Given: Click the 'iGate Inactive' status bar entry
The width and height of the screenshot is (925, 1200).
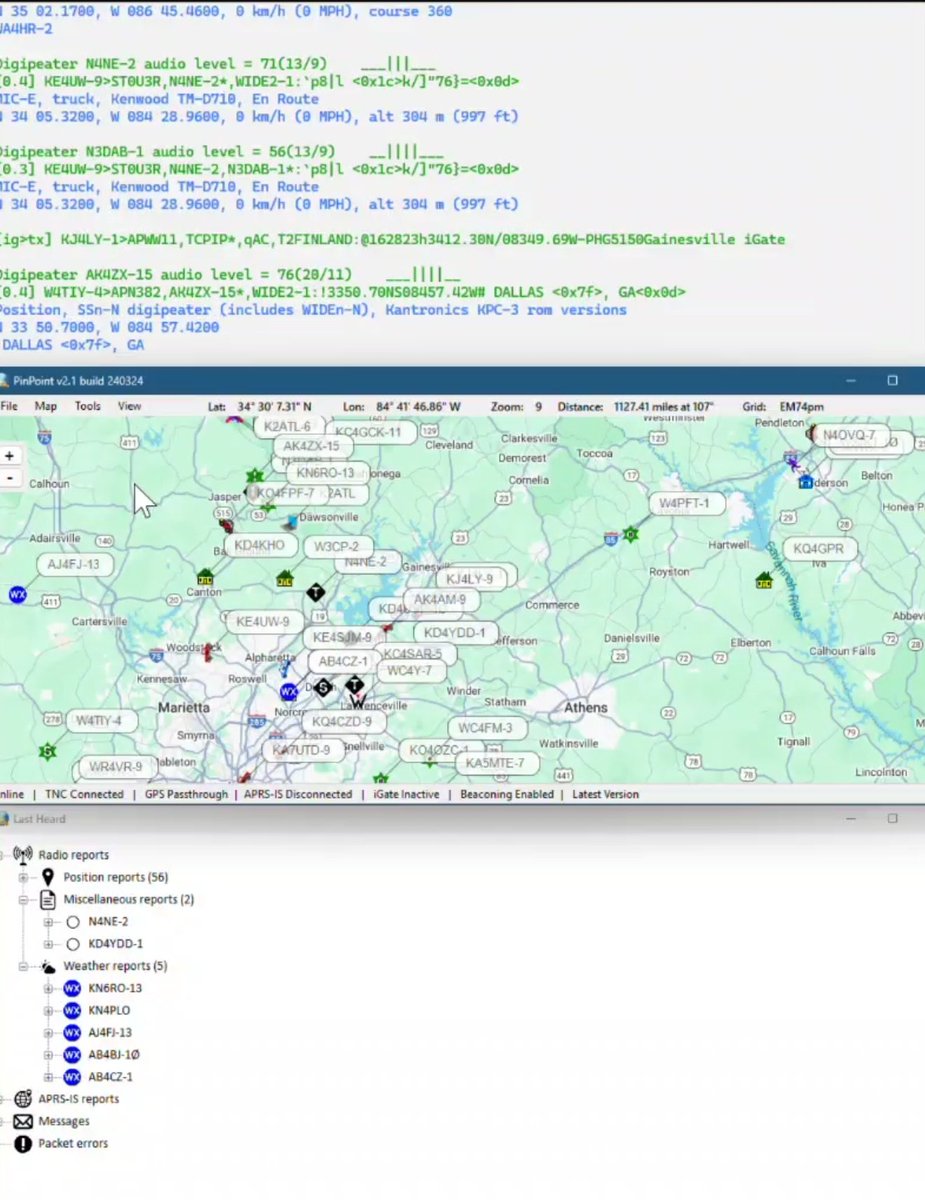Looking at the screenshot, I should [406, 794].
